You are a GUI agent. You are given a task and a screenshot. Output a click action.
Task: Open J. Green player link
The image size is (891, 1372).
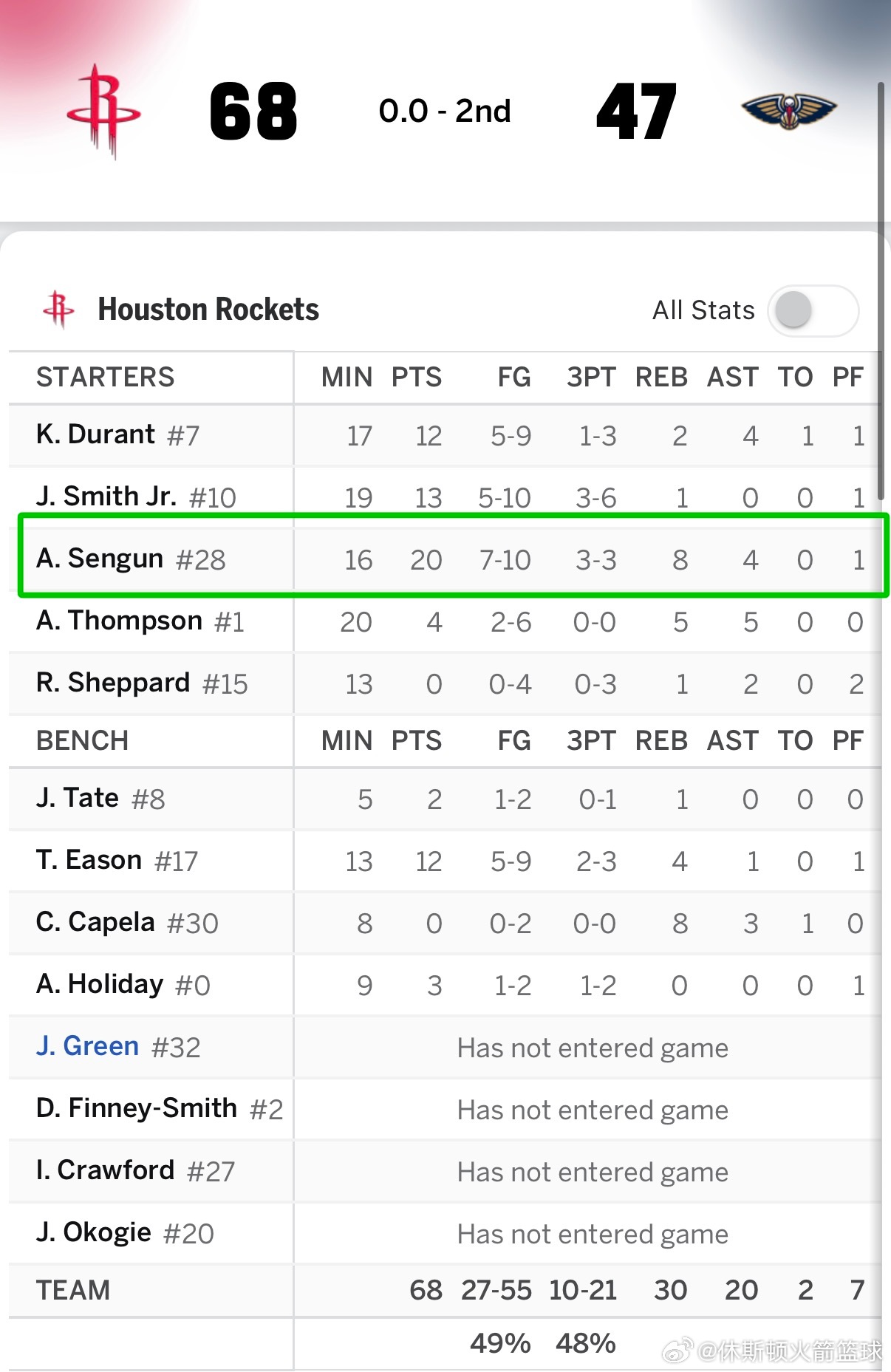87,1046
